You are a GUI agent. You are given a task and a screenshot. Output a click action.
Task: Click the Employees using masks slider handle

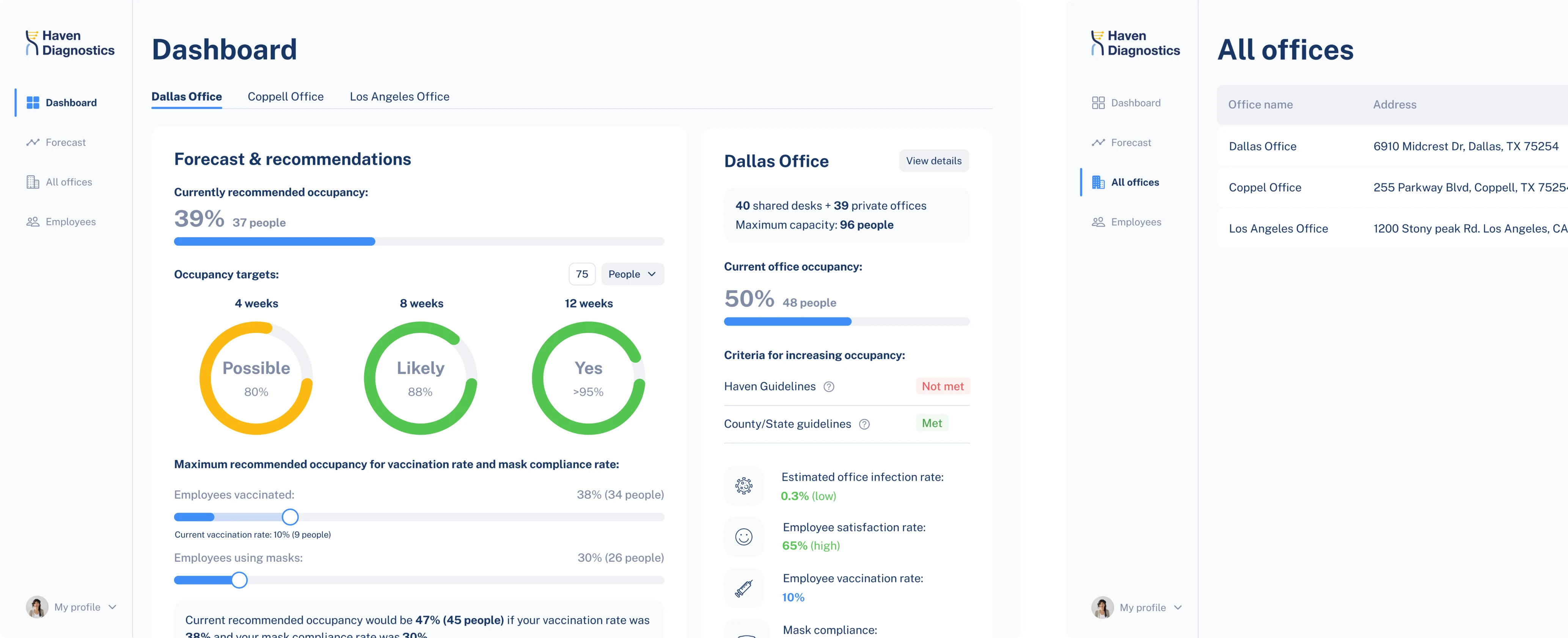(x=239, y=580)
